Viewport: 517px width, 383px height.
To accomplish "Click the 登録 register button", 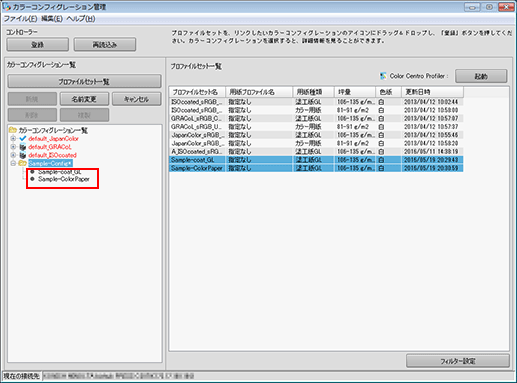I will [37, 45].
